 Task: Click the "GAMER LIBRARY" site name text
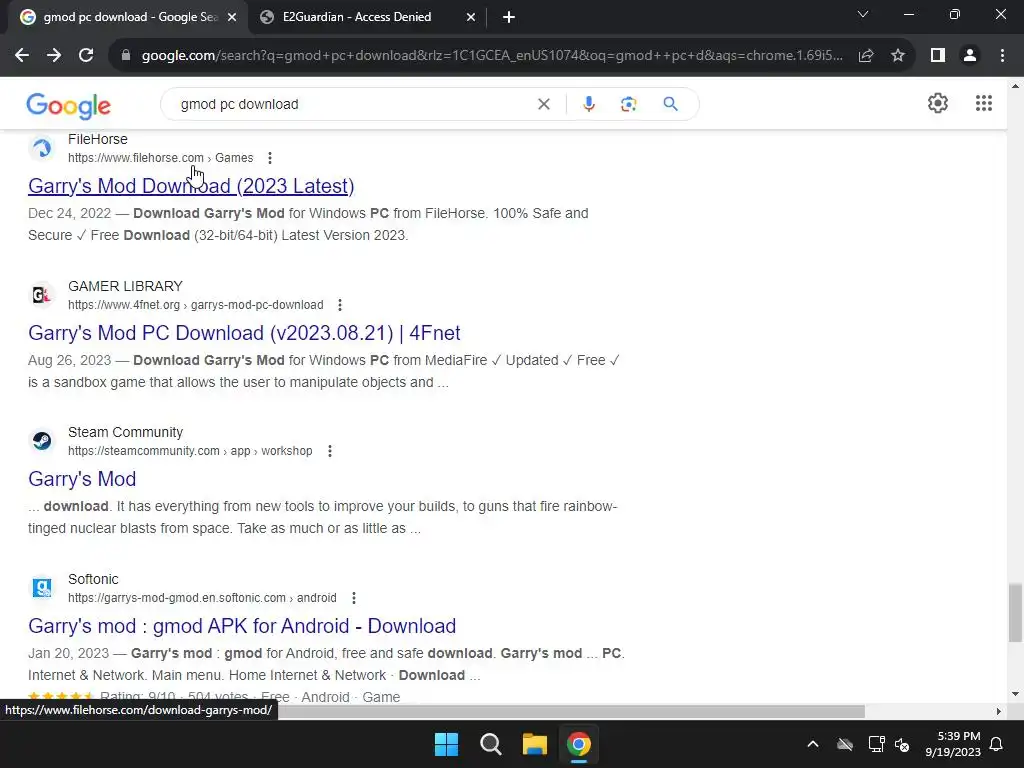125,286
